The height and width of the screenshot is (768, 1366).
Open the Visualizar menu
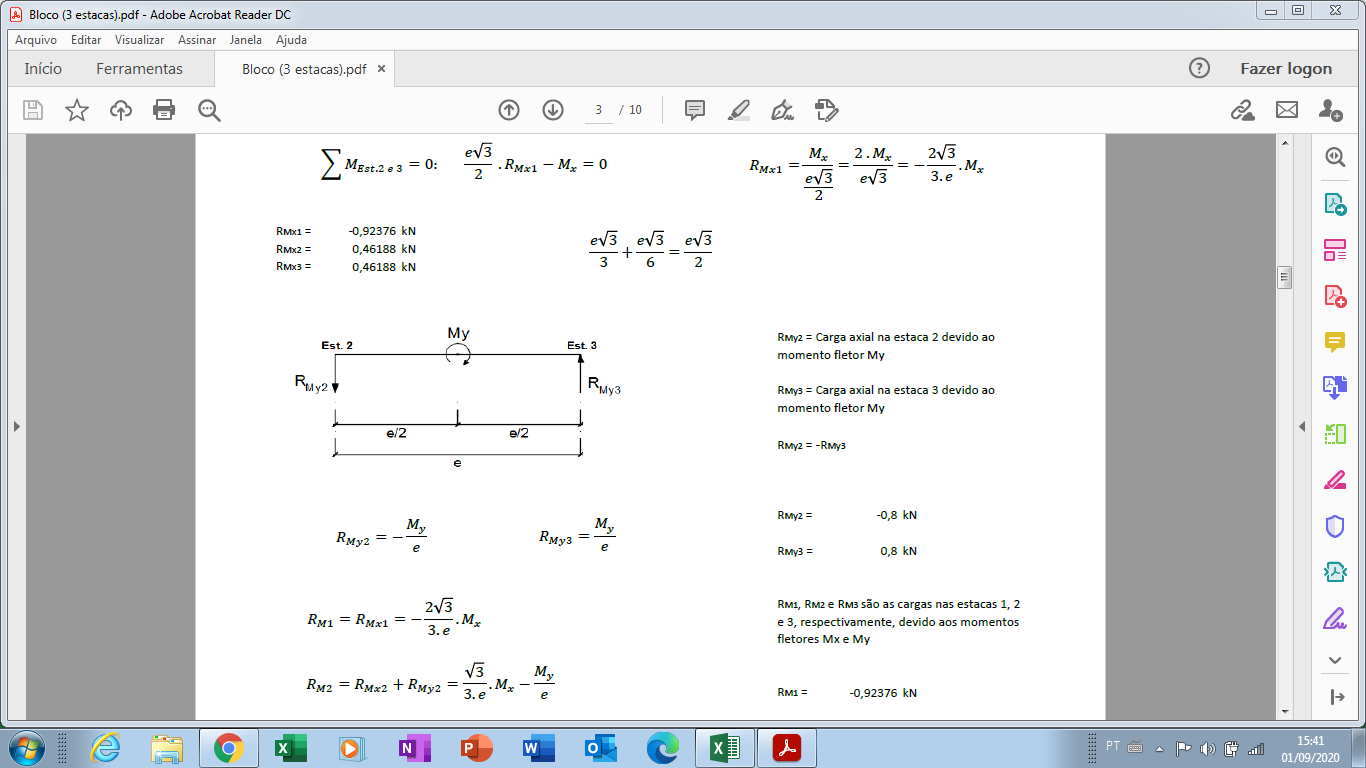140,40
